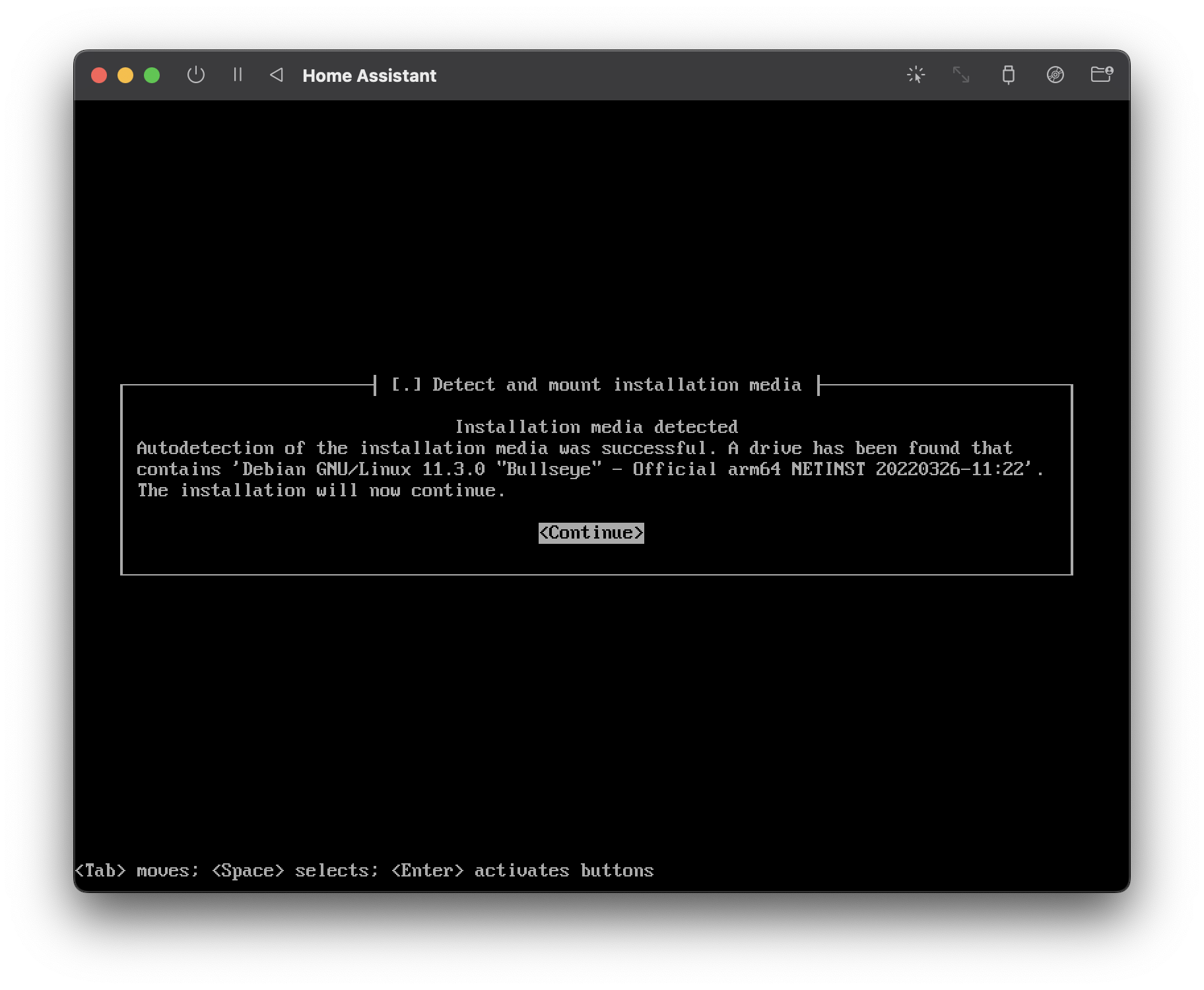The height and width of the screenshot is (990, 1204).
Task: Pause the running virtual machine
Action: [238, 75]
